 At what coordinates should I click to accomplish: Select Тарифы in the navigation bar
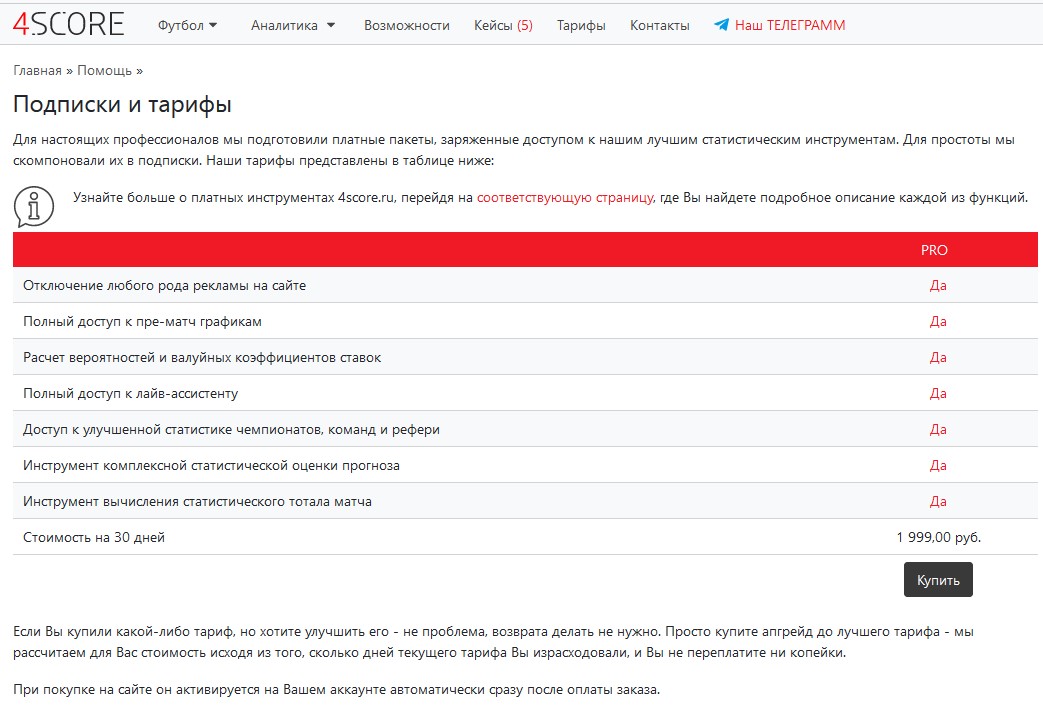coord(581,25)
